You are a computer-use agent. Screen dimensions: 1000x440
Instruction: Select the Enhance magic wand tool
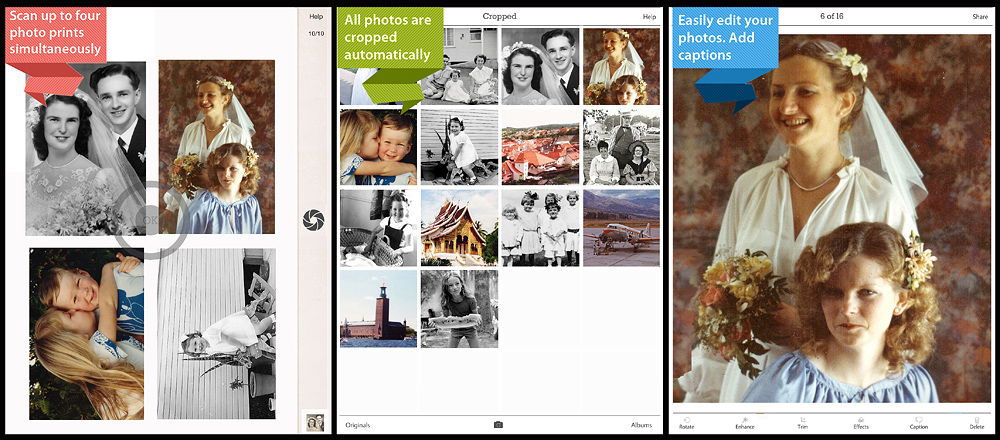click(x=745, y=423)
